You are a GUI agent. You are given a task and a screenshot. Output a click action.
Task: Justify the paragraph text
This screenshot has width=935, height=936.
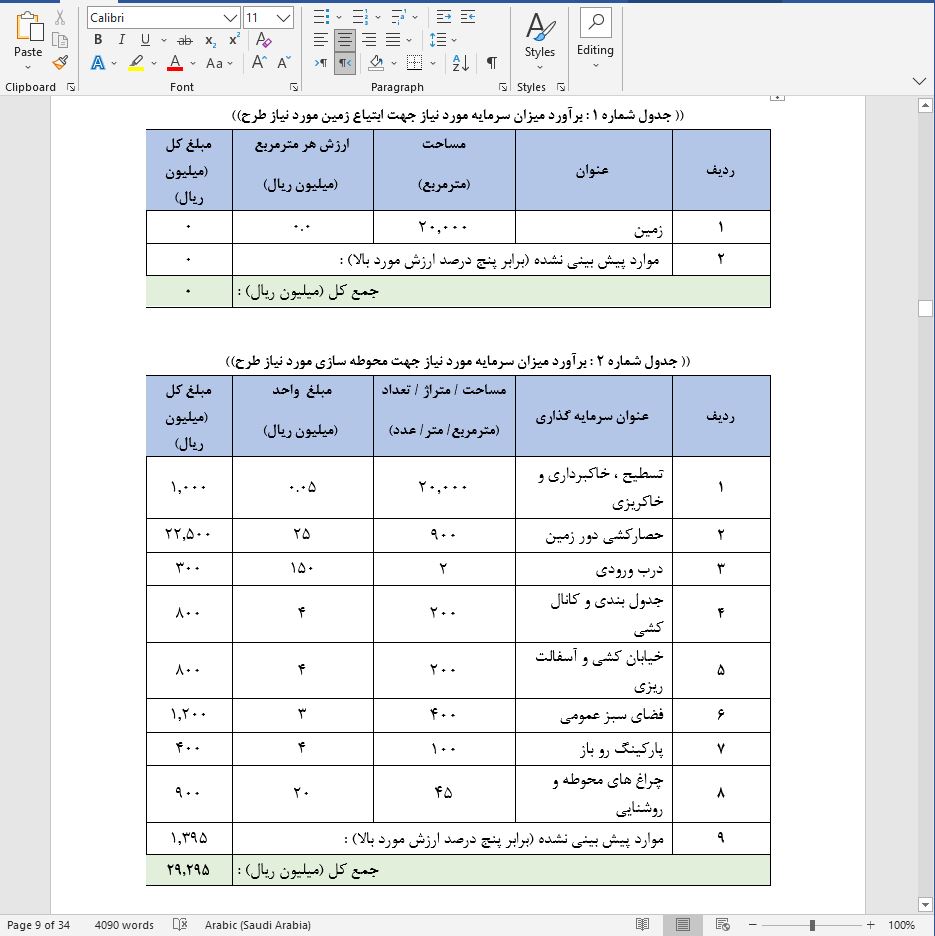pyautogui.click(x=393, y=40)
